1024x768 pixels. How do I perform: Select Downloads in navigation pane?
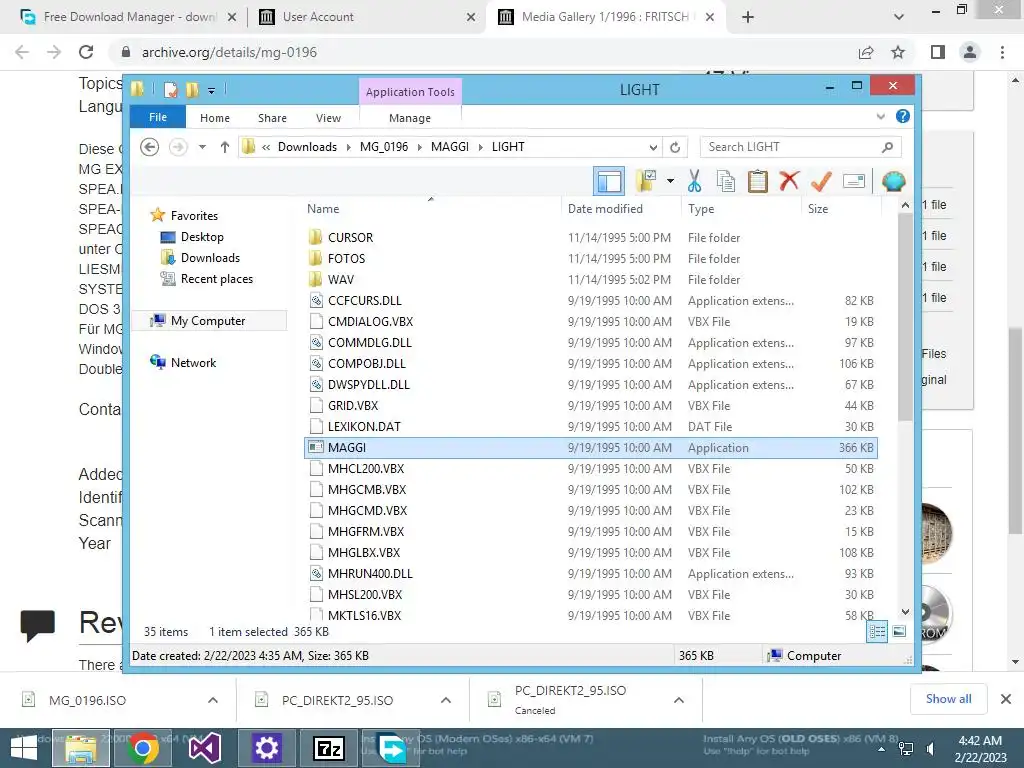click(x=210, y=258)
